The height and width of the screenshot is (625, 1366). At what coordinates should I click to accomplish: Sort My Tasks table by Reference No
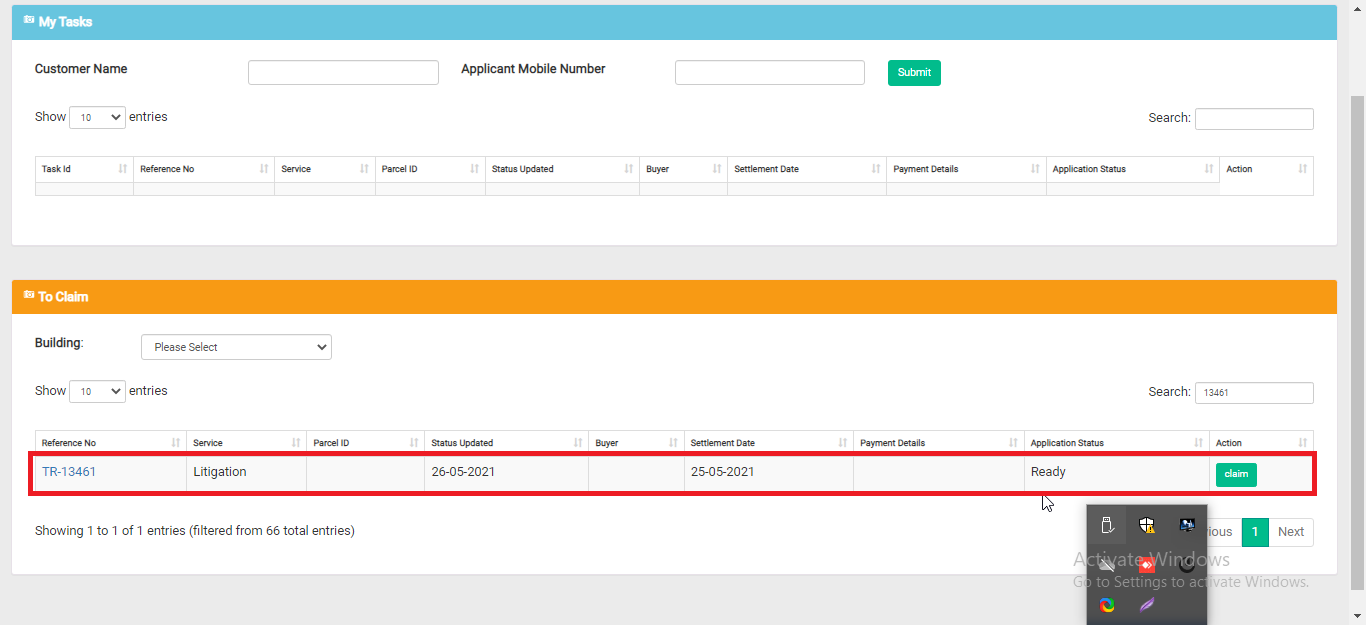[204, 169]
